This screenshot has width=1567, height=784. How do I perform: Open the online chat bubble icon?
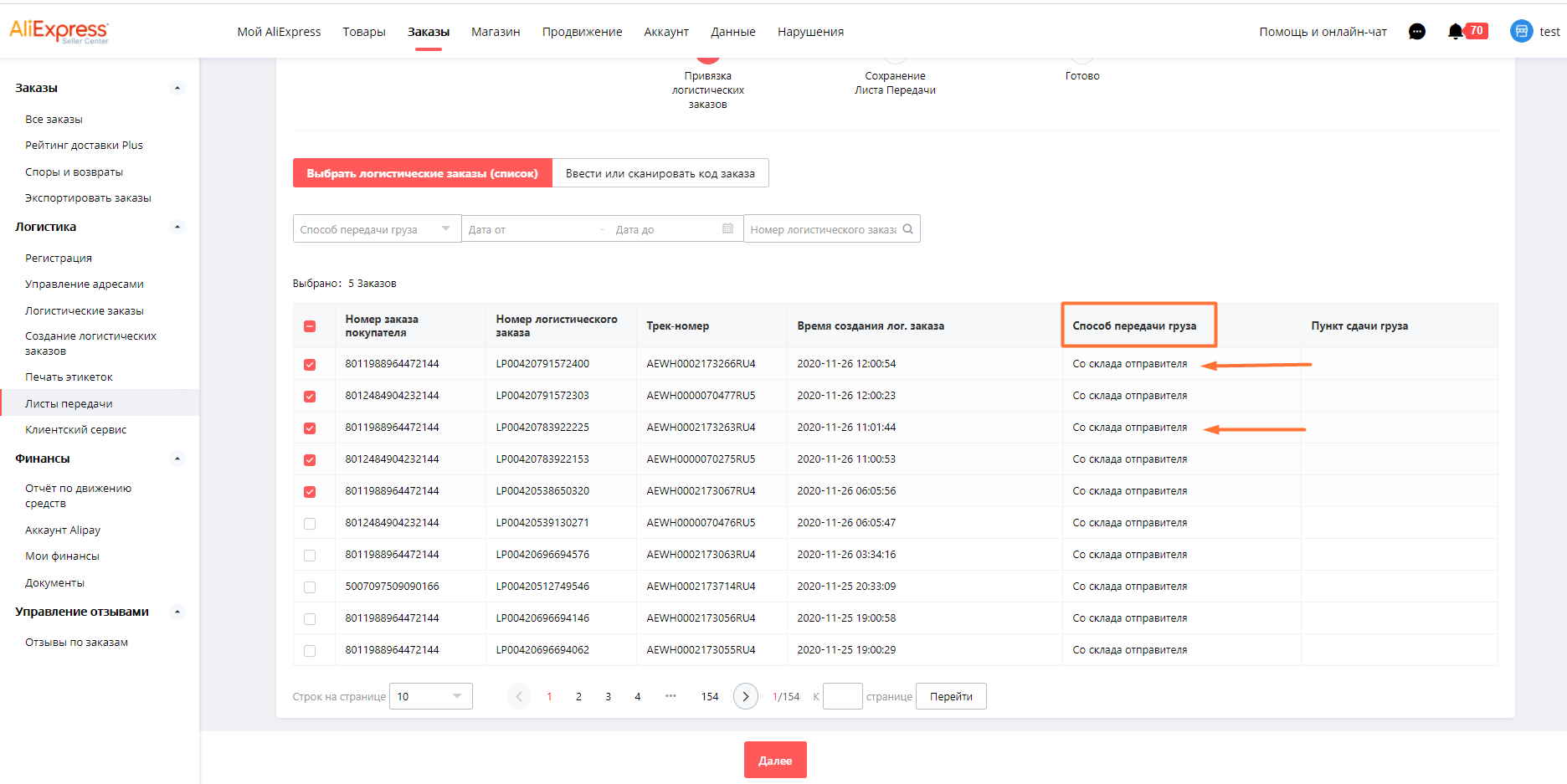1417,32
